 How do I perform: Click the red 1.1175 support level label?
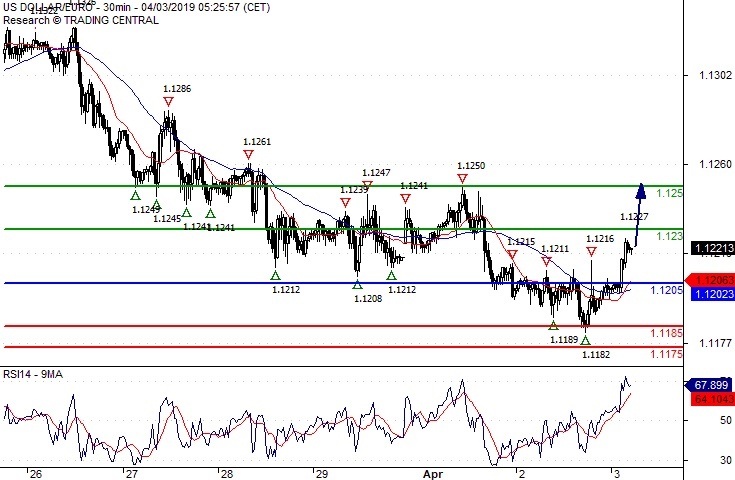click(x=667, y=354)
